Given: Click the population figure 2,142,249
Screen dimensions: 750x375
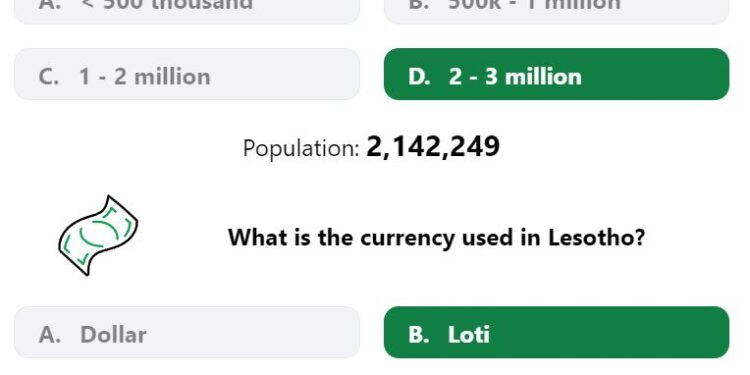Looking at the screenshot, I should click(x=433, y=147).
